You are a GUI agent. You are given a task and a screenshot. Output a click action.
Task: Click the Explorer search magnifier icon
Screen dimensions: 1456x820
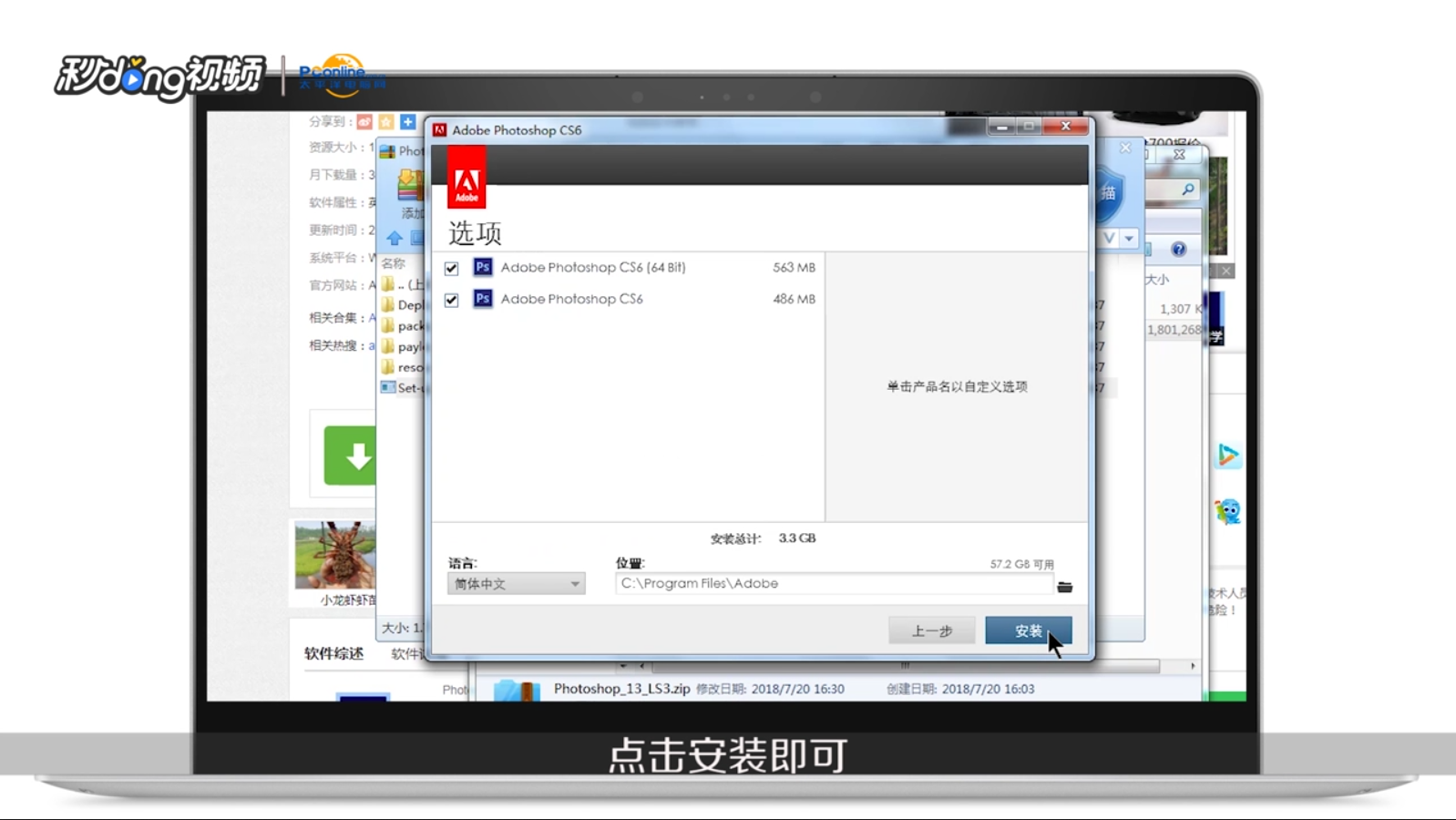(1187, 190)
